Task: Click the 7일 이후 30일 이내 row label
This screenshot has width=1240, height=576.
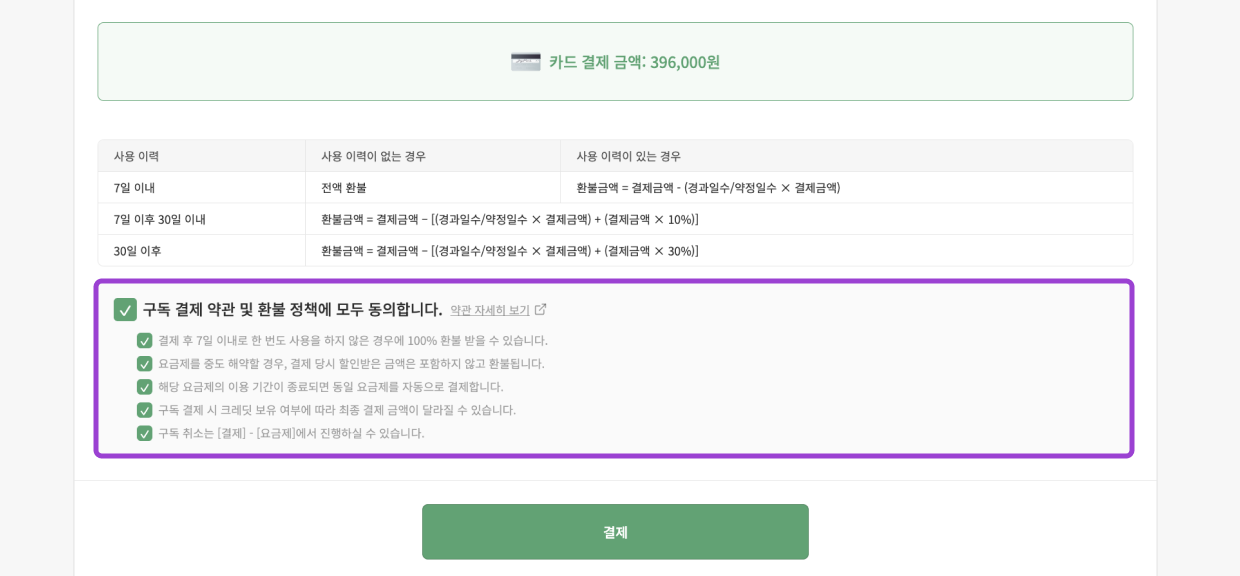Action: tap(159, 219)
